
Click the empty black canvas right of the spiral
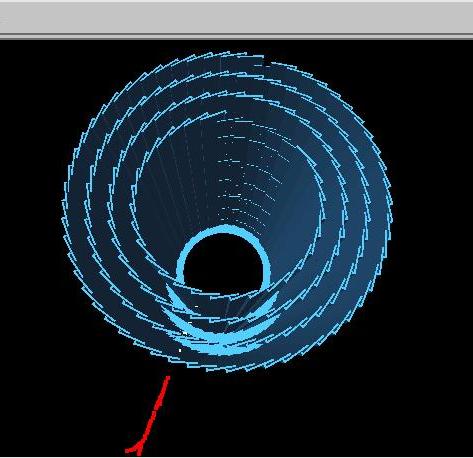tap(433, 233)
